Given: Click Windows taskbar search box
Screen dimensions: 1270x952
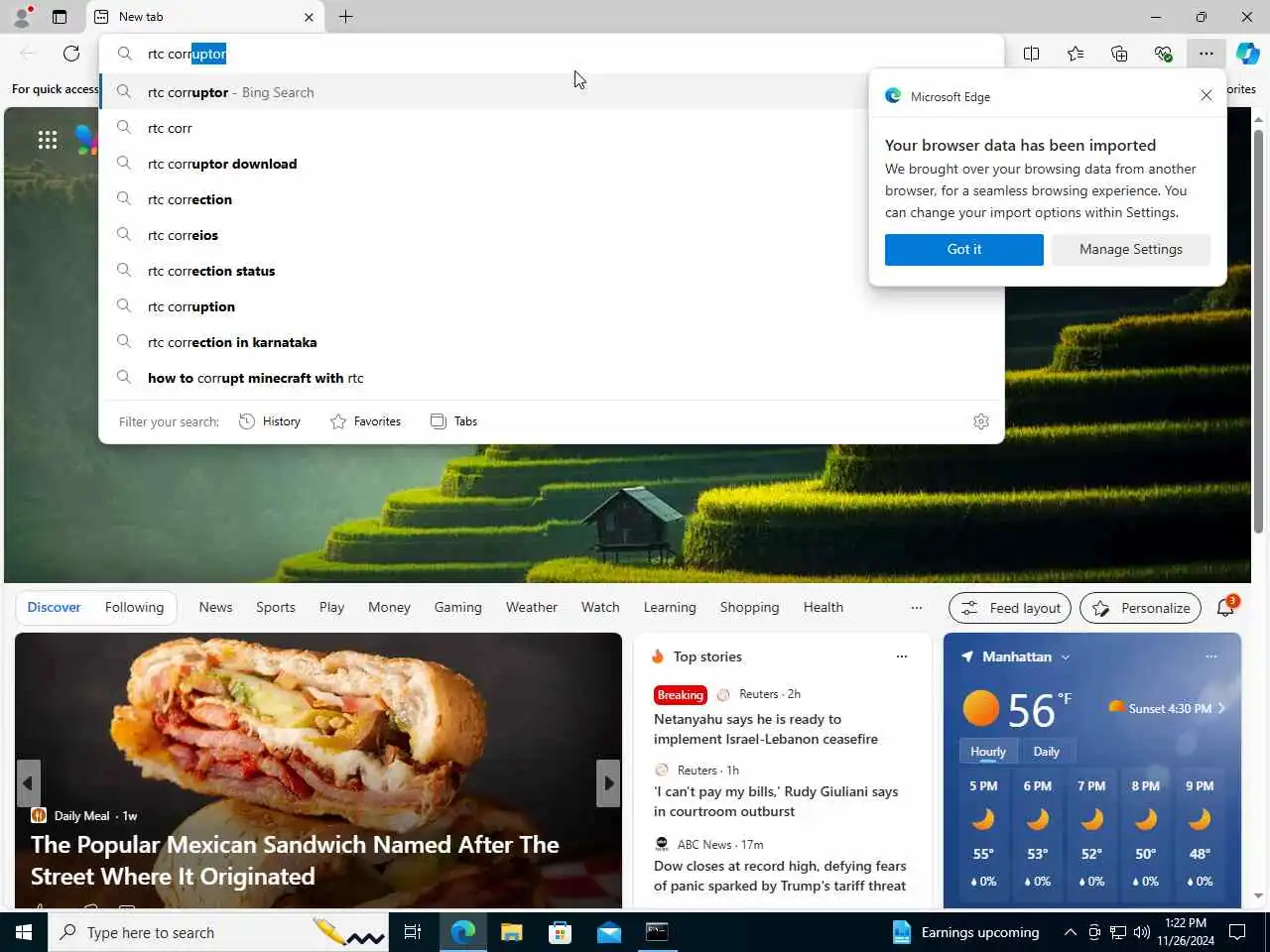Looking at the screenshot, I should (217, 932).
